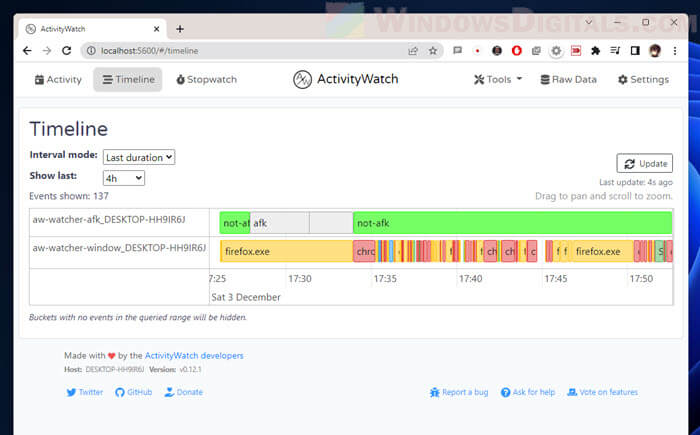Open the Raw Data page
The width and height of the screenshot is (700, 435).
coord(569,79)
